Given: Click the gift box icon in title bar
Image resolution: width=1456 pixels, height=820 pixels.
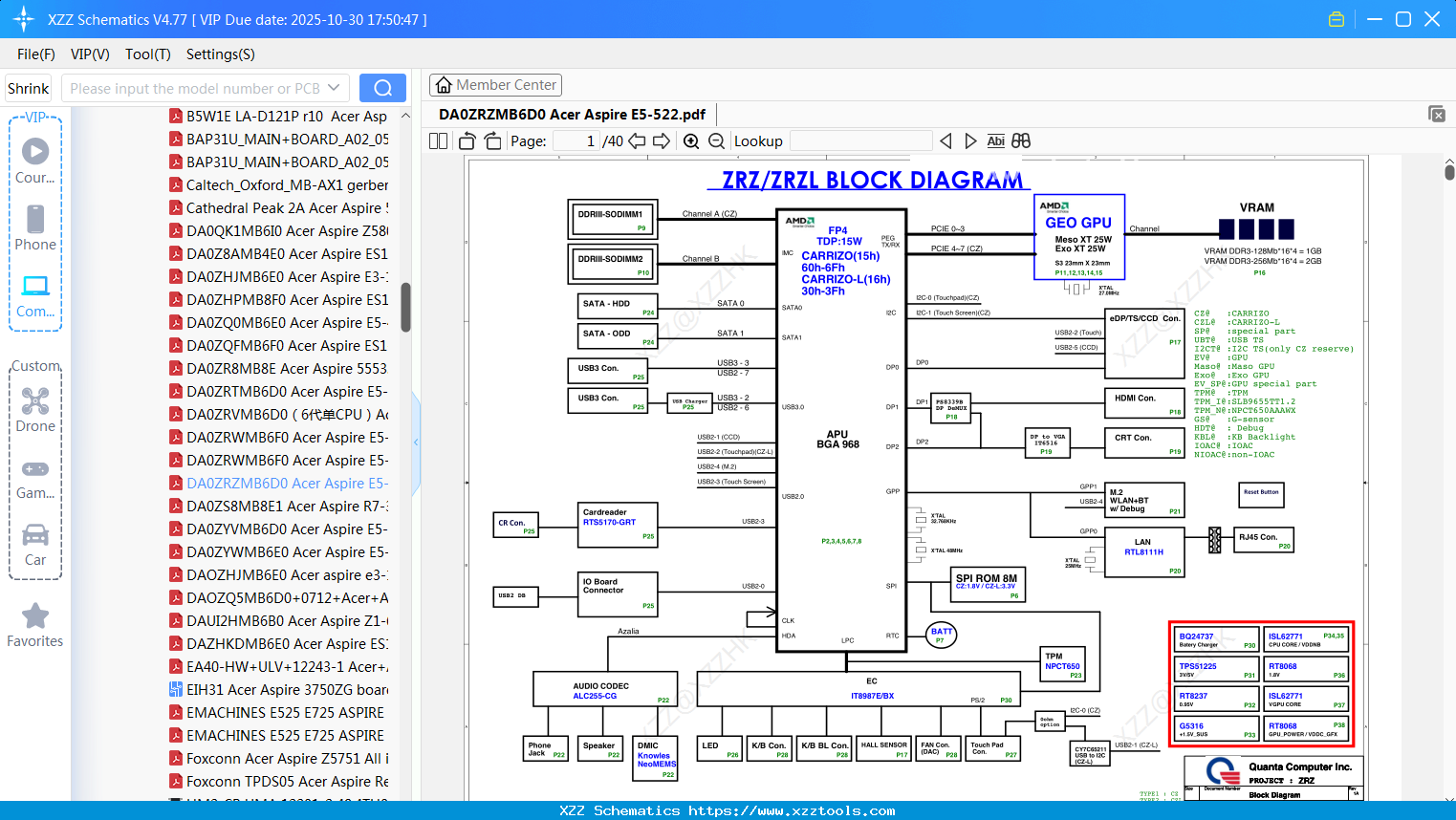Looking at the screenshot, I should 1336,19.
